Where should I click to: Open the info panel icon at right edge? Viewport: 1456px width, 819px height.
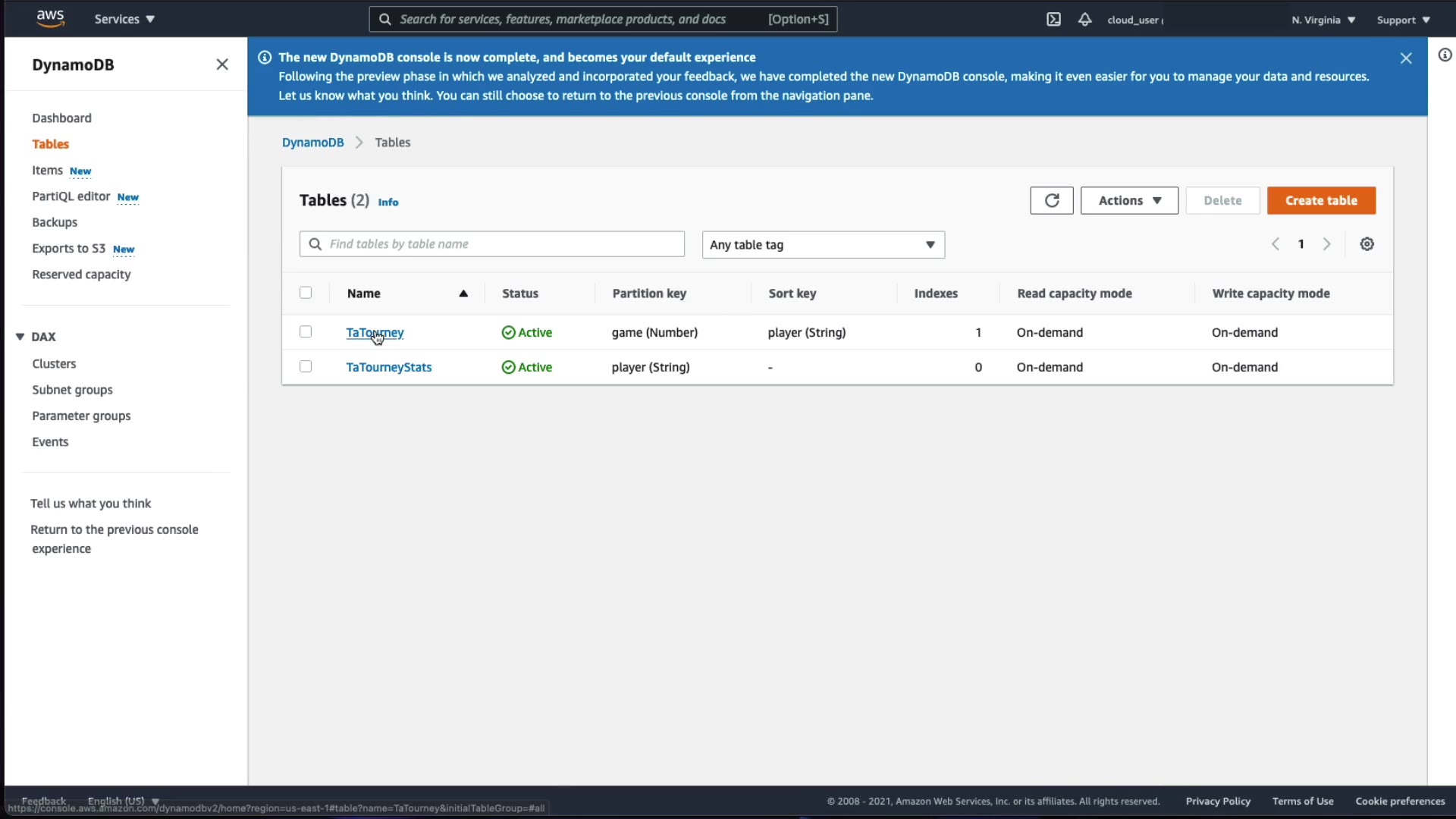click(1445, 55)
